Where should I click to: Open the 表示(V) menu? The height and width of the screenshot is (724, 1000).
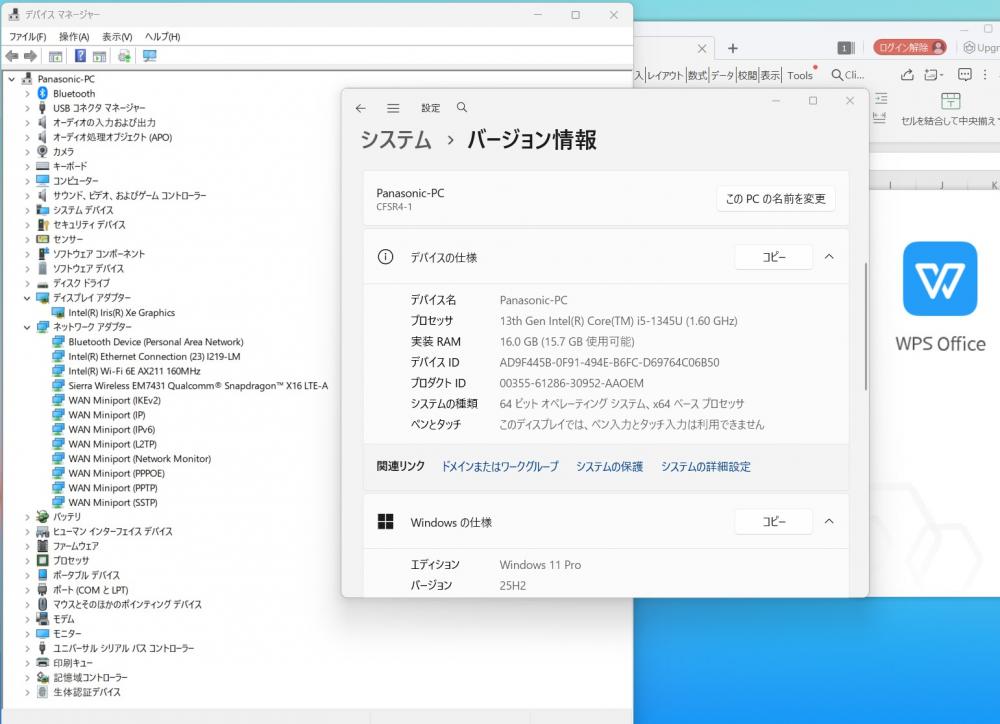[x=117, y=36]
